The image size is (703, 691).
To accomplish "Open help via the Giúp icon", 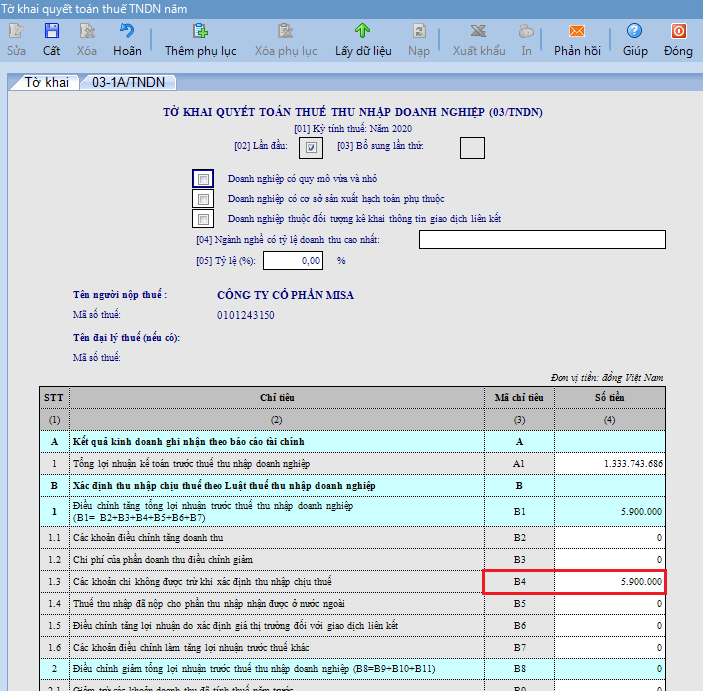I will click(x=634, y=31).
